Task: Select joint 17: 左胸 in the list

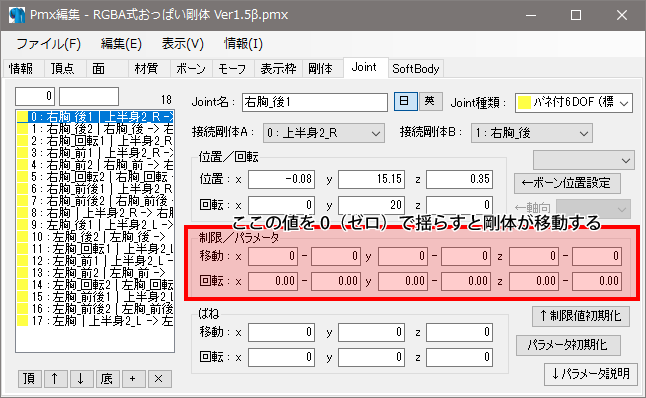Action: point(95,321)
